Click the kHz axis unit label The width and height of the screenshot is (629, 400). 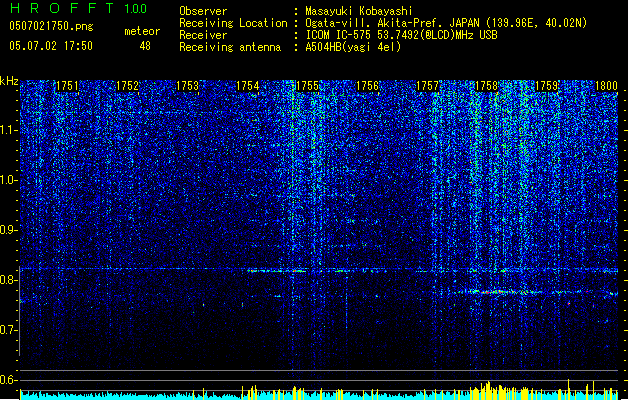(9, 81)
